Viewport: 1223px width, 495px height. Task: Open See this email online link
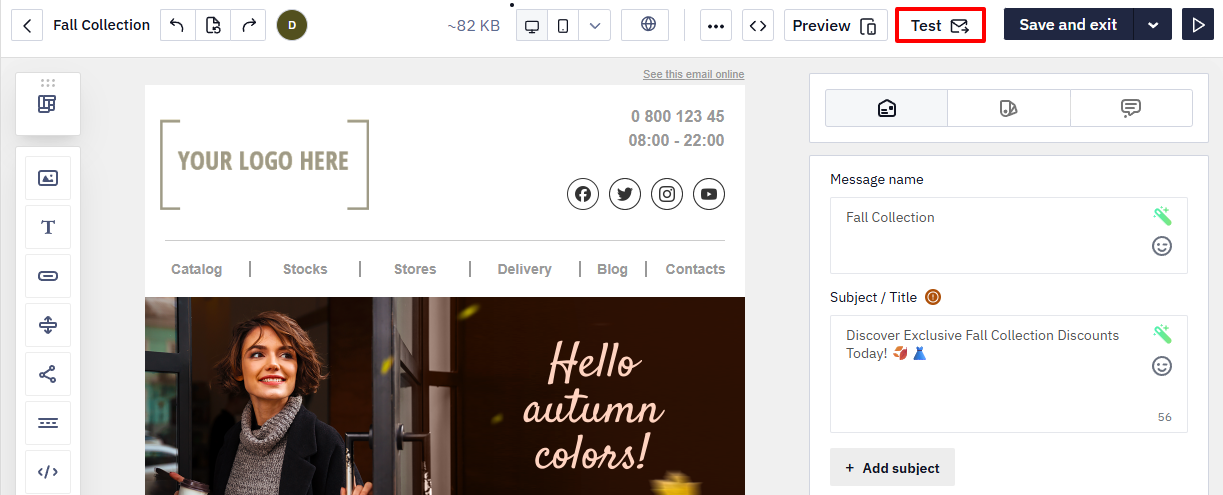pos(693,74)
